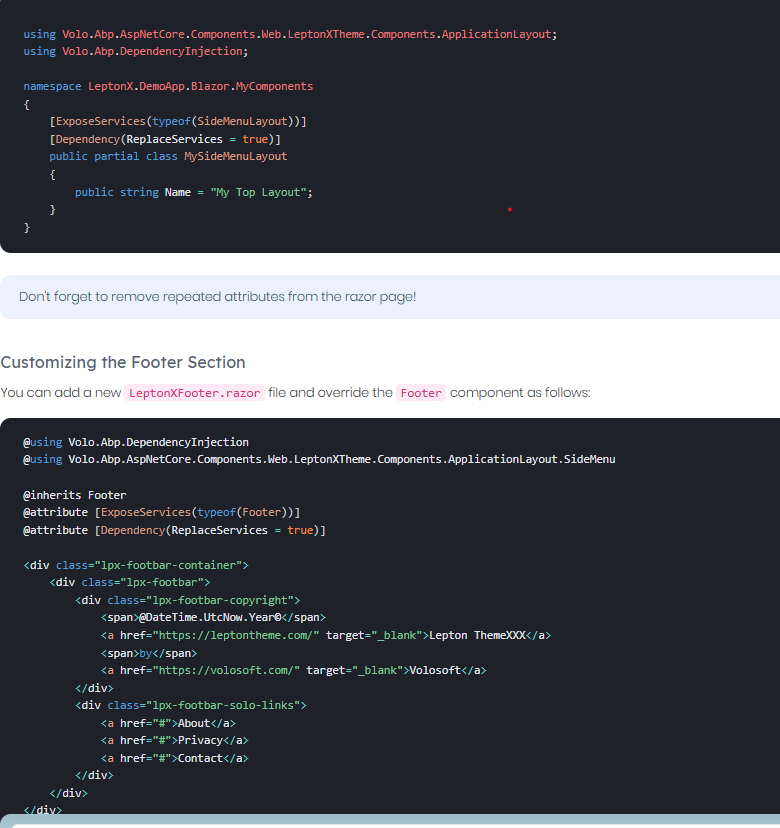Click the 'Customizing the Footer Section' heading
Viewport: 780px width, 828px height.
(123, 362)
